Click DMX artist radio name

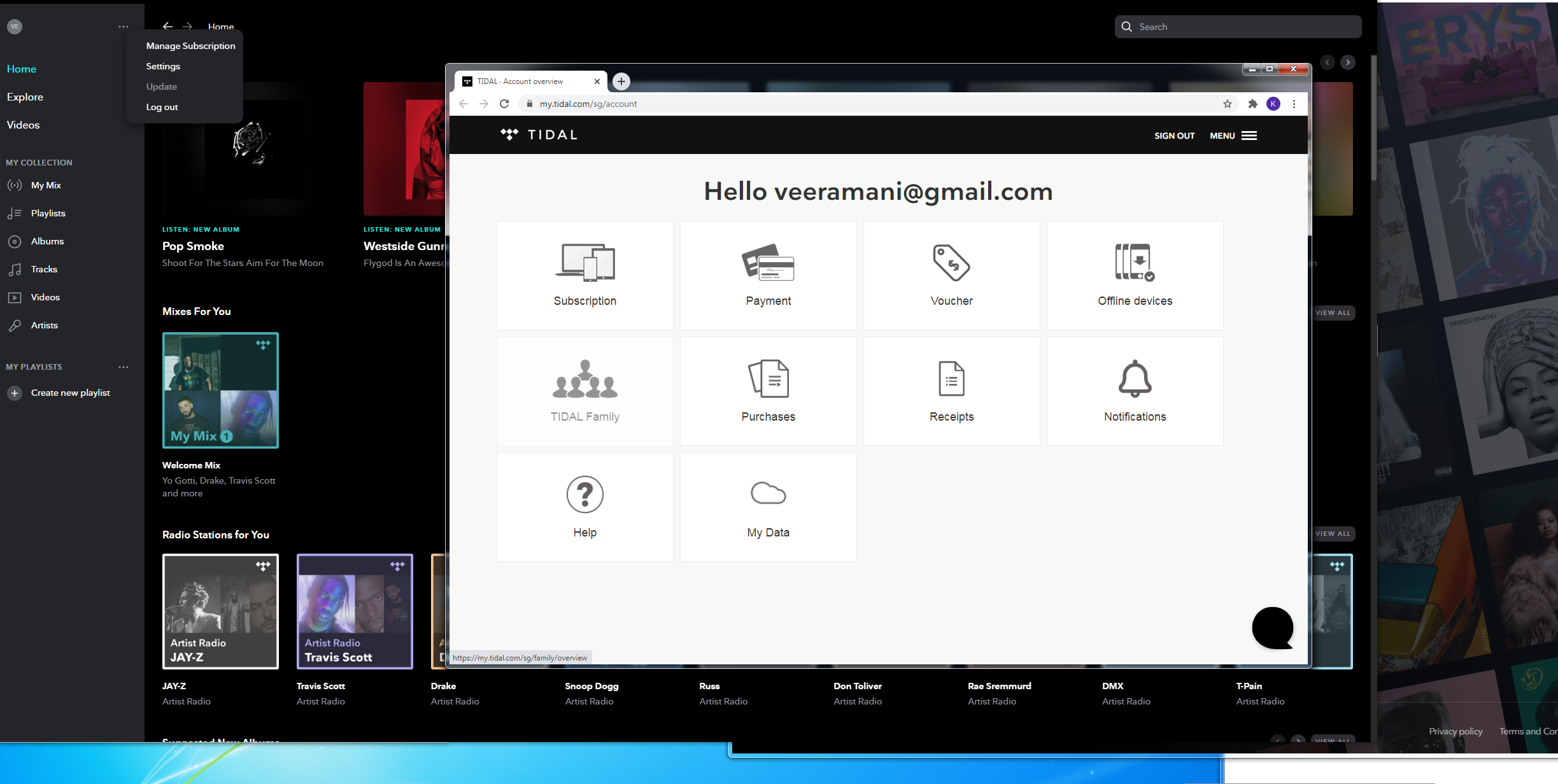click(1112, 686)
